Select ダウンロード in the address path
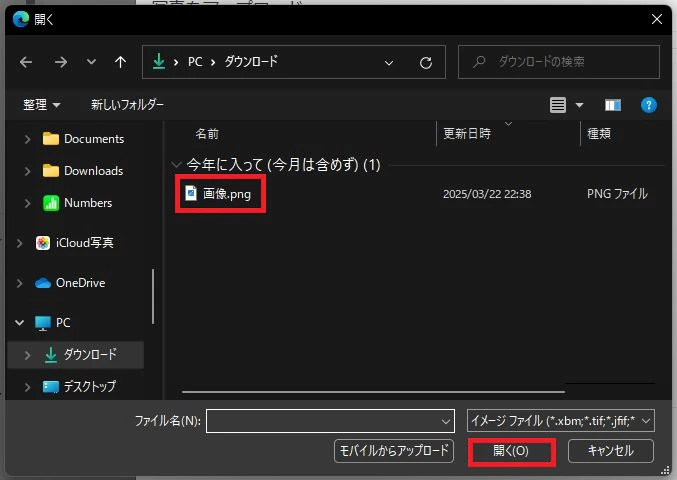 click(251, 61)
